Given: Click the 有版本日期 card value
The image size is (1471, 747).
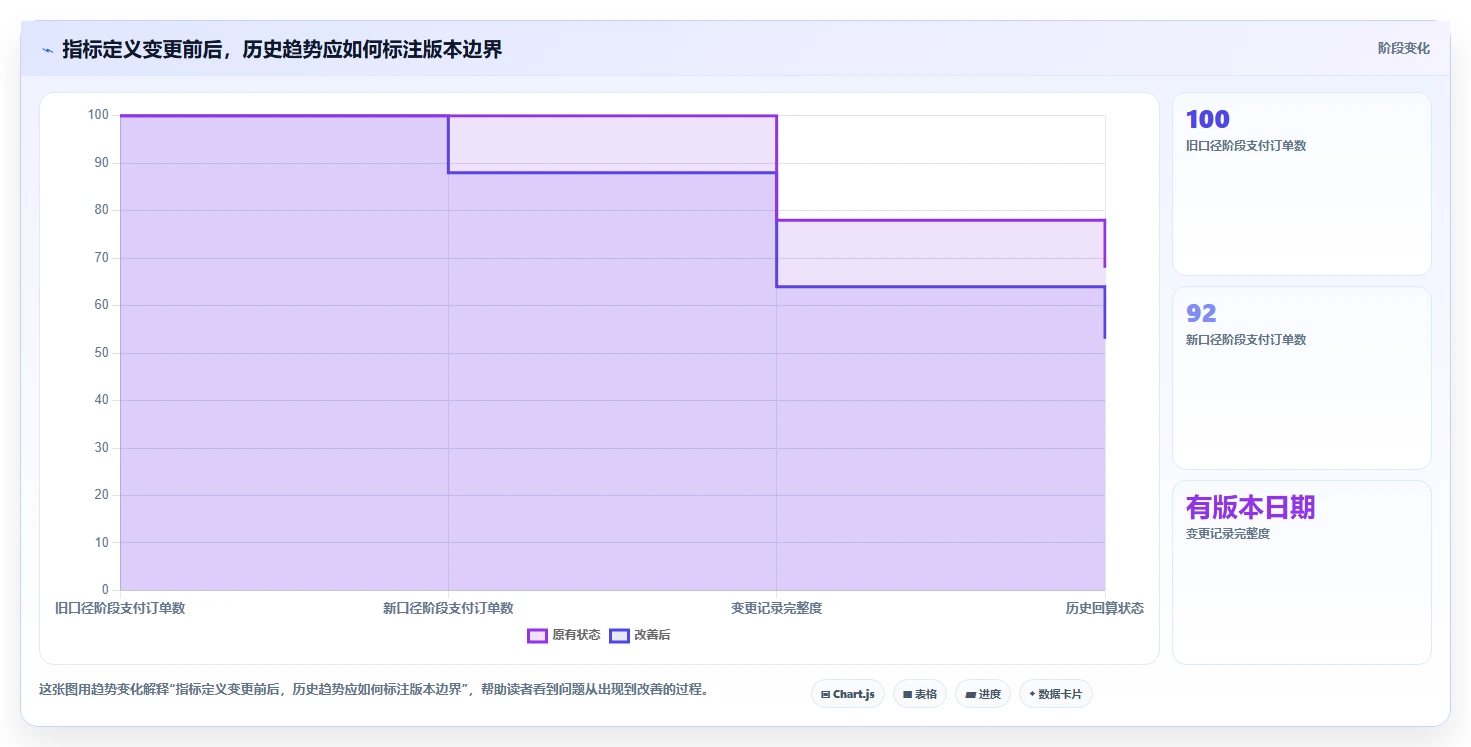Looking at the screenshot, I should pos(1250,507).
